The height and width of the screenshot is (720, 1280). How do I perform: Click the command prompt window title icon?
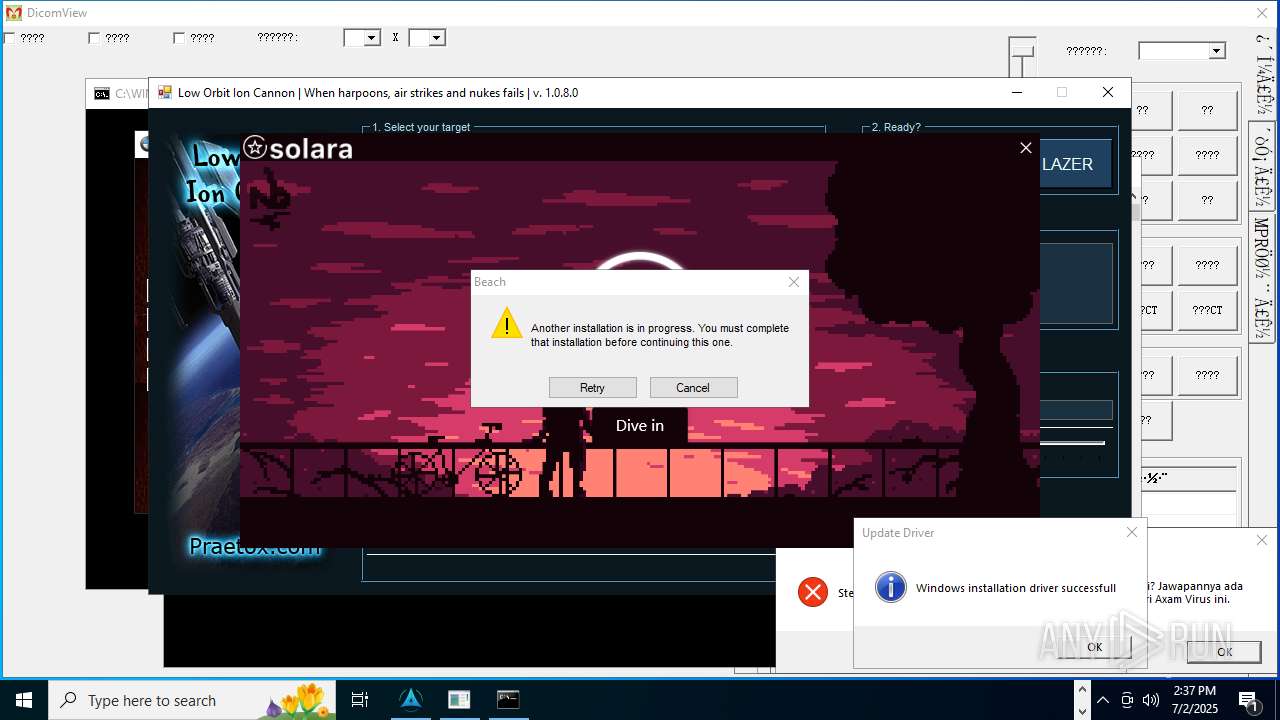pyautogui.click(x=102, y=94)
